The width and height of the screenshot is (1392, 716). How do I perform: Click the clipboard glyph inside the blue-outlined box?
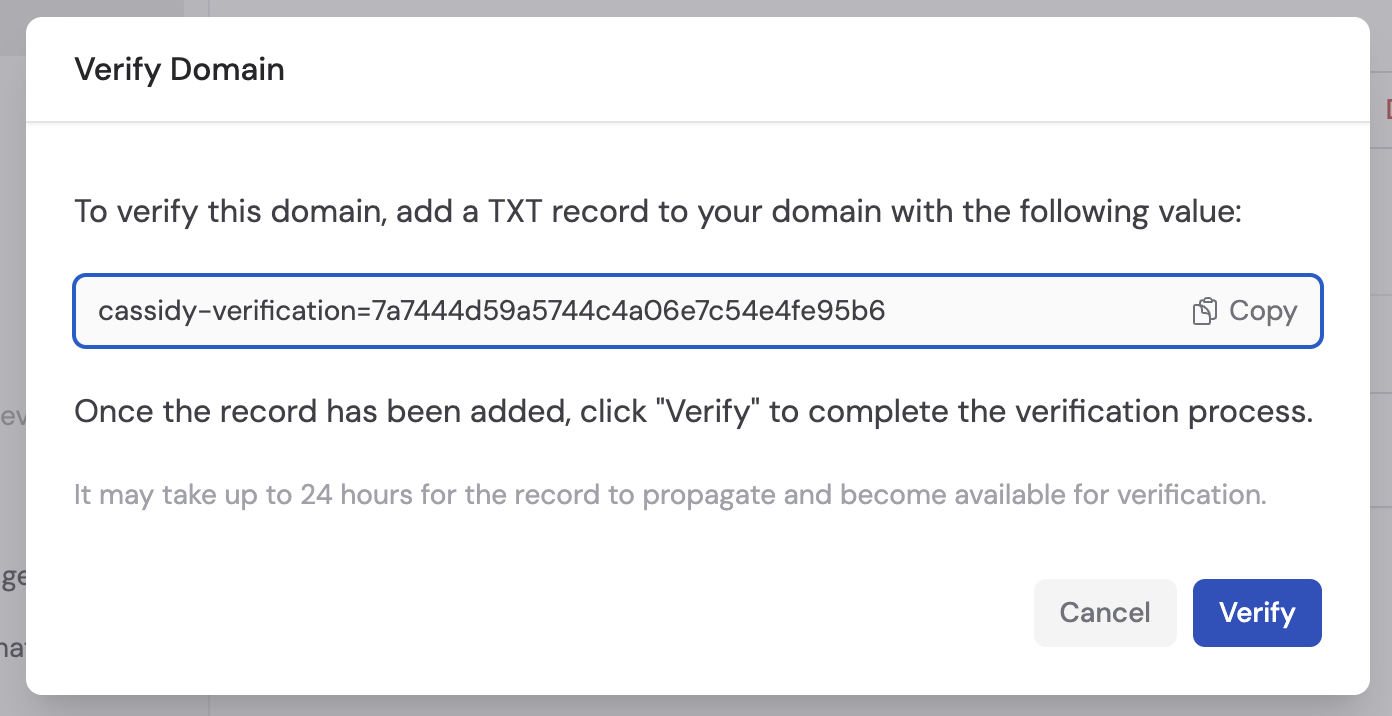pos(1203,311)
